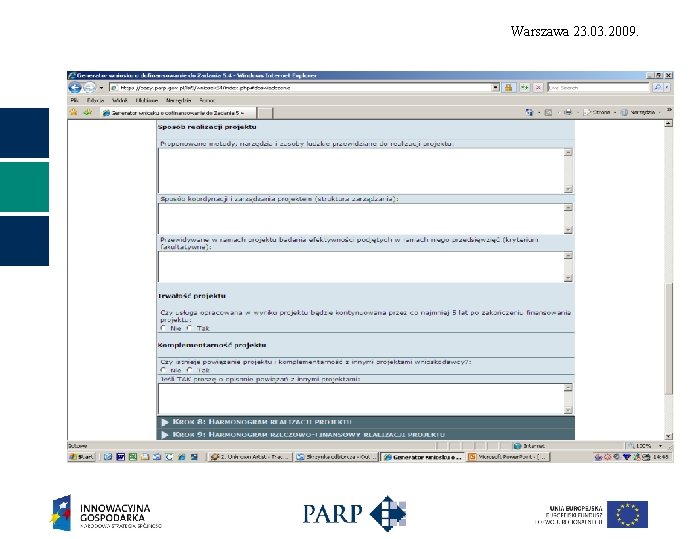This screenshot has height=539, width=700.
Task: Select Nie for five-year service continuation
Action: point(163,328)
